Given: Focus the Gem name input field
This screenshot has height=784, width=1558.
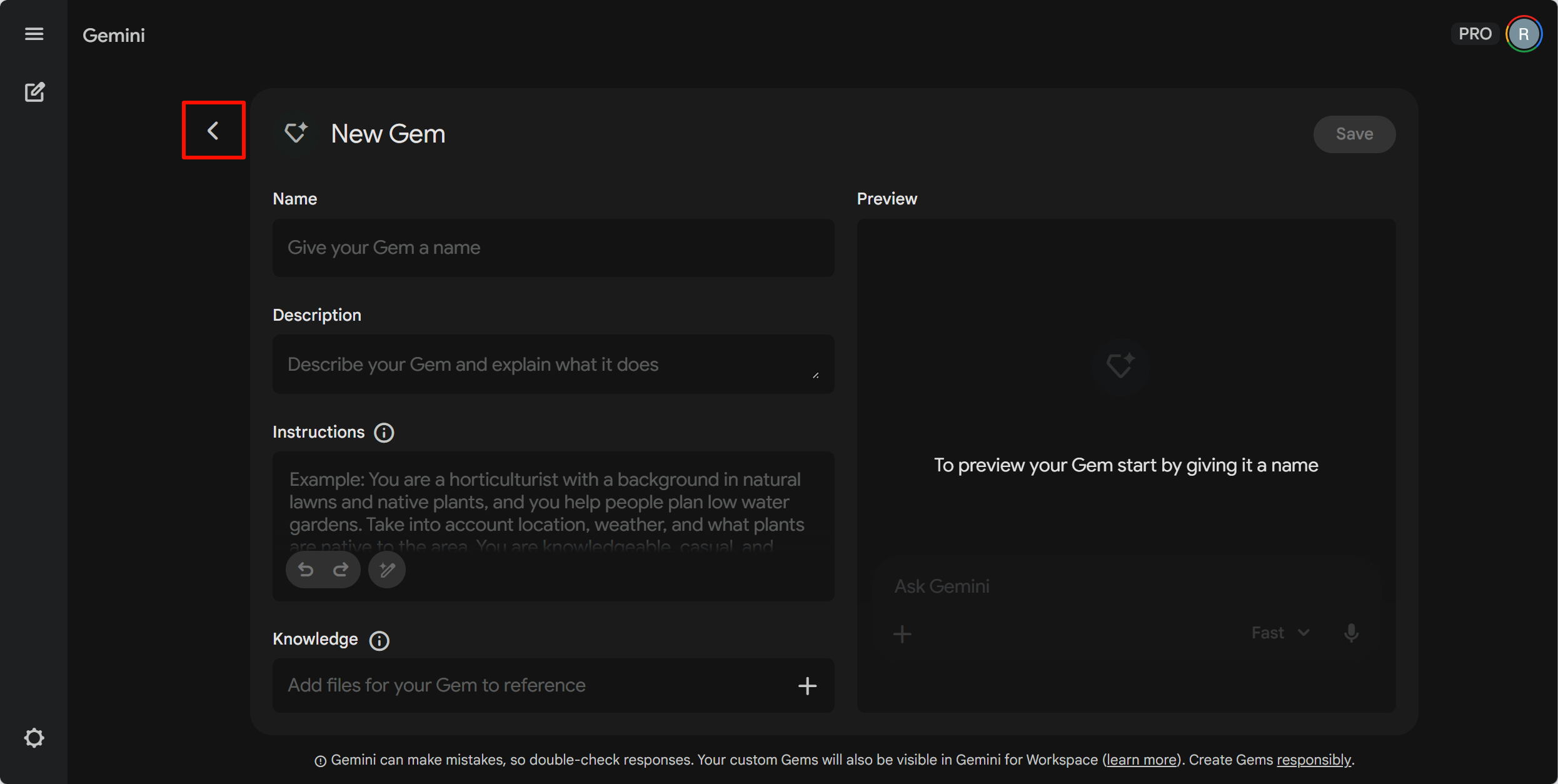Looking at the screenshot, I should [x=553, y=248].
